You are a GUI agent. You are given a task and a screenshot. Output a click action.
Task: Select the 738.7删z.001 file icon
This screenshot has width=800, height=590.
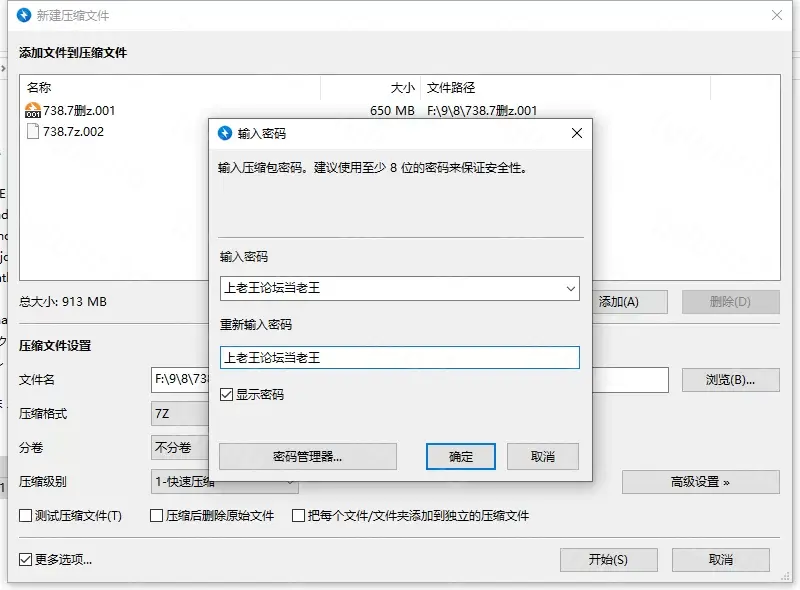click(32, 111)
